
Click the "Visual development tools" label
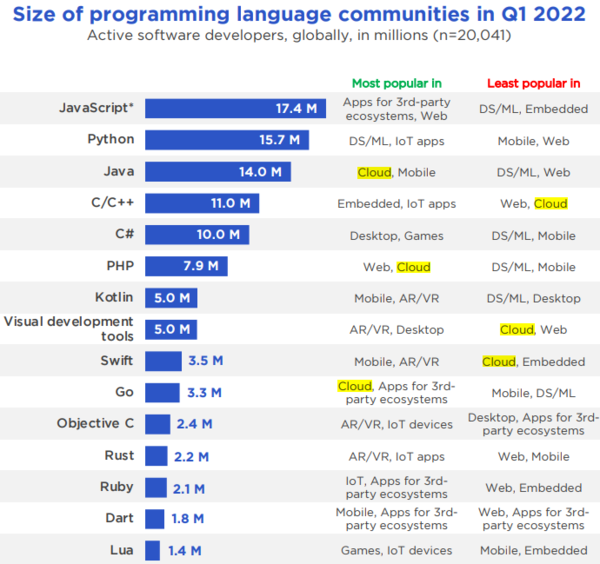click(69, 329)
